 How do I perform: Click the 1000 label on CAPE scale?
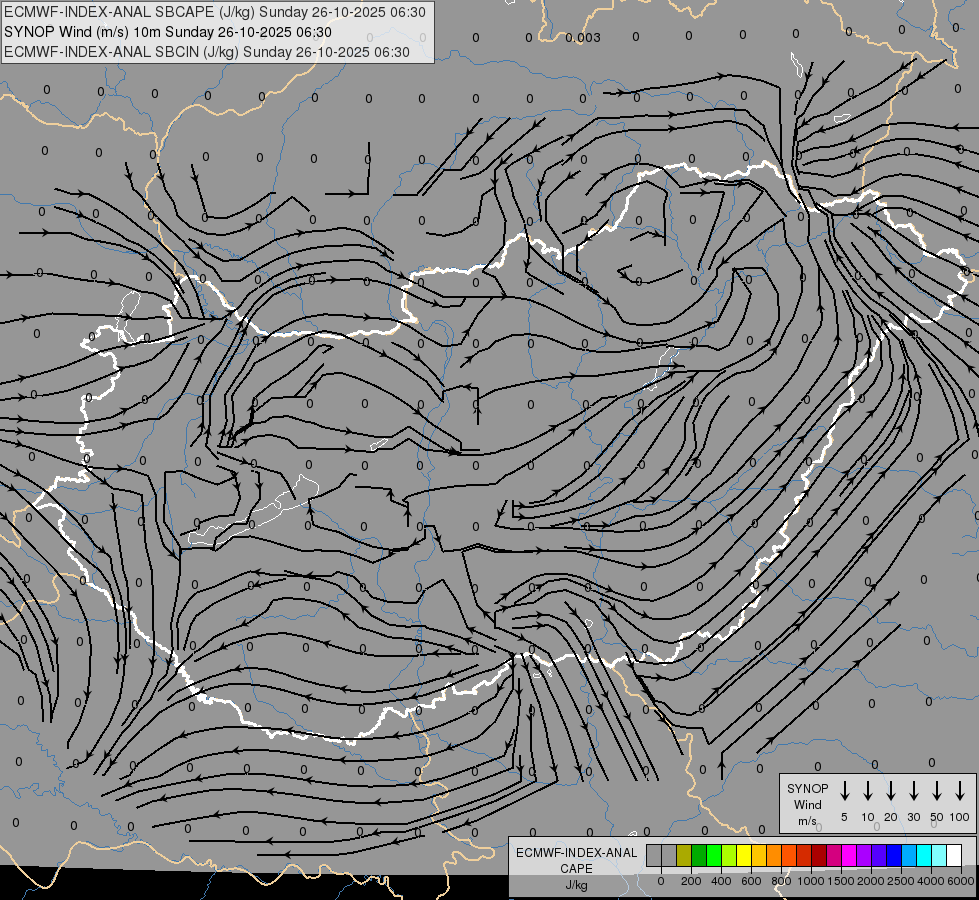click(x=811, y=881)
